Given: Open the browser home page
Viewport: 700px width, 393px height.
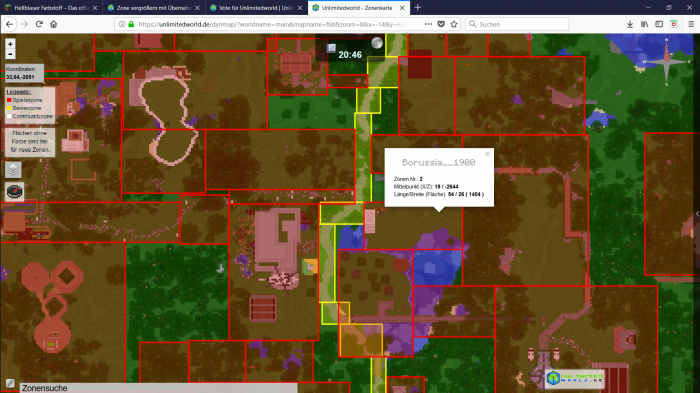Looking at the screenshot, I should point(54,24).
